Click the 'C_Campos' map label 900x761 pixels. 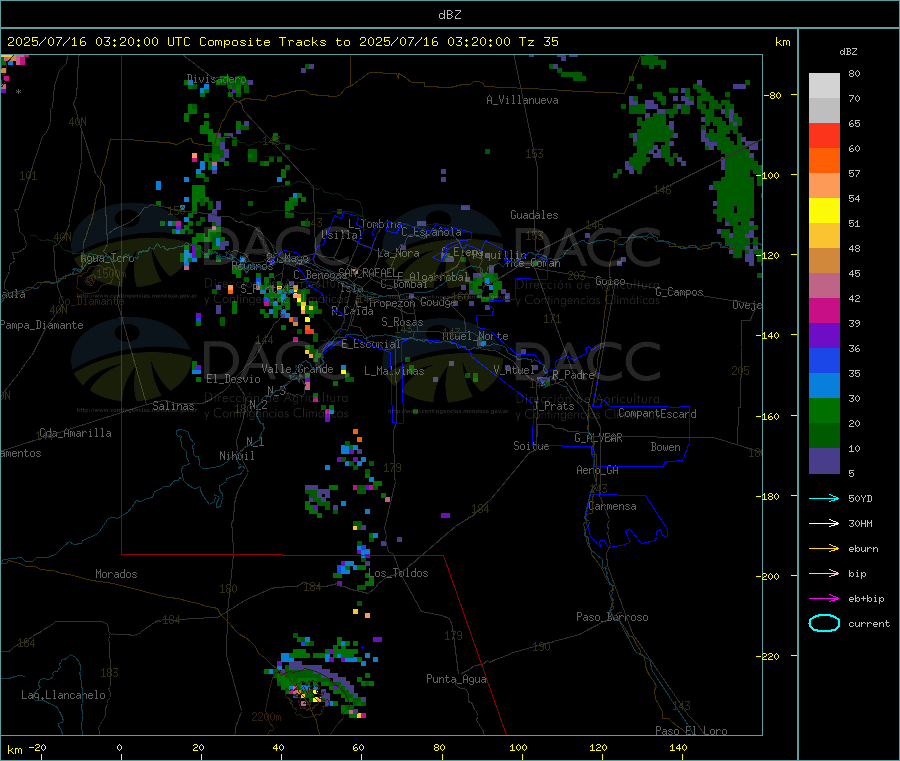(x=679, y=292)
